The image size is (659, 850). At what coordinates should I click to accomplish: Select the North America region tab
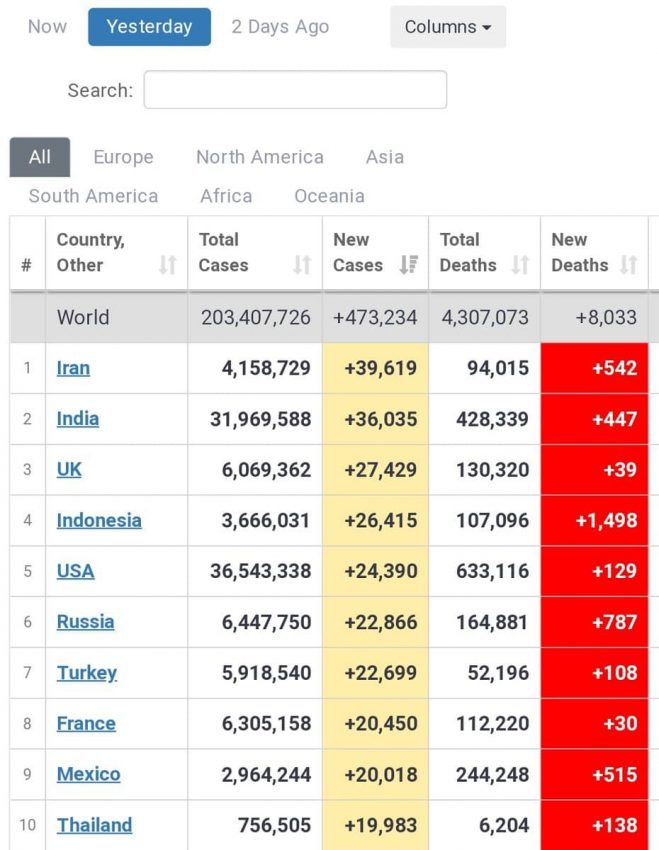pyautogui.click(x=259, y=157)
